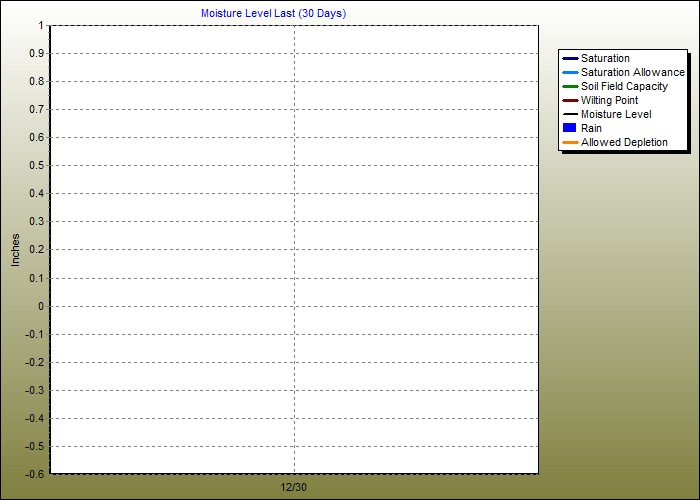Select the 12/30 date label on x-axis

[x=294, y=486]
